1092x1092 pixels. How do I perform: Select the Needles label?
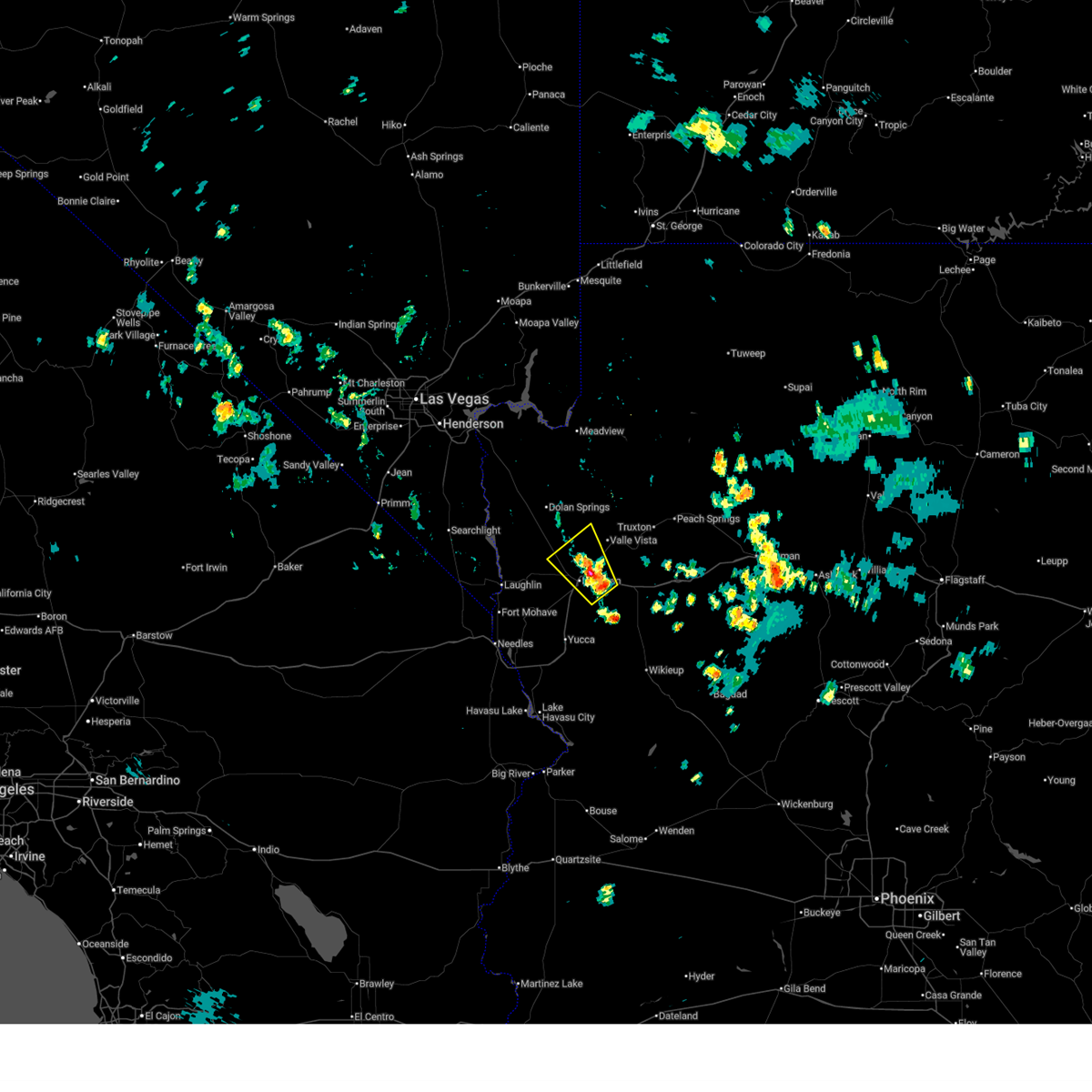tap(515, 643)
